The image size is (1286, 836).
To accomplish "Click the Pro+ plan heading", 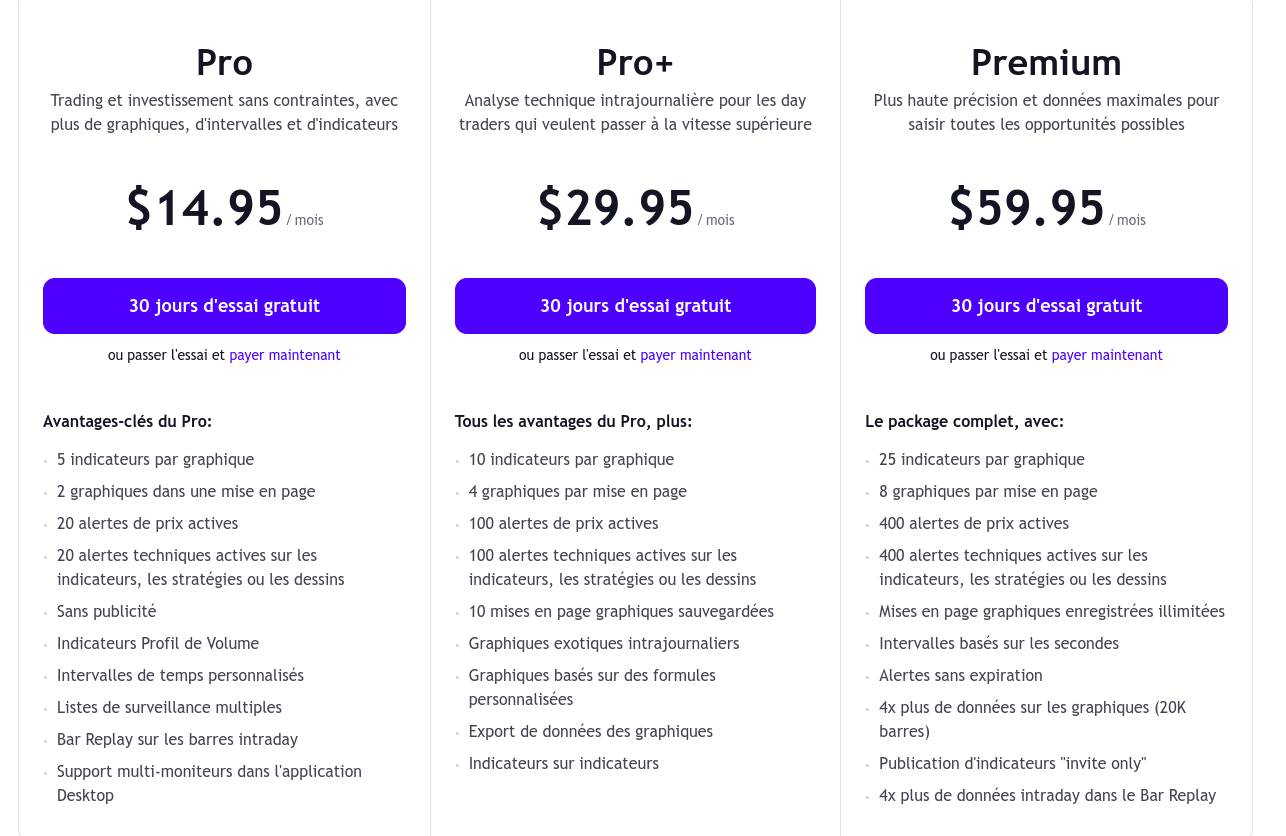I will coord(635,62).
